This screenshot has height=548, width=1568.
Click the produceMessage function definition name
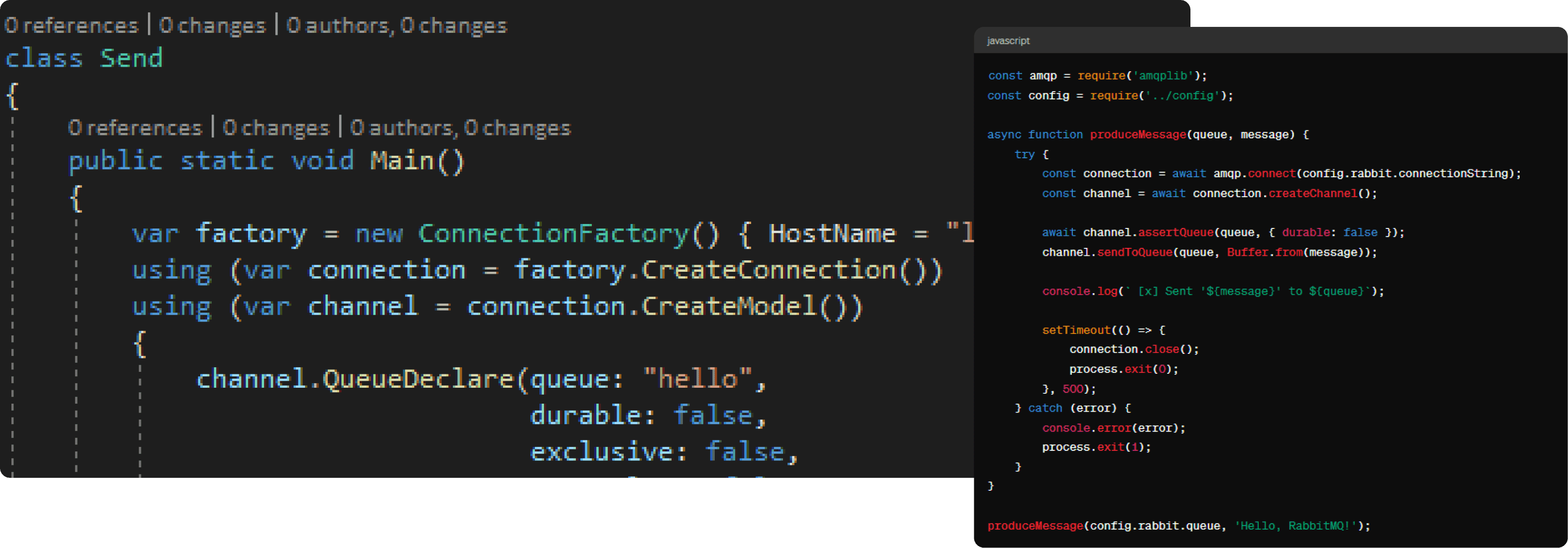pos(1138,134)
